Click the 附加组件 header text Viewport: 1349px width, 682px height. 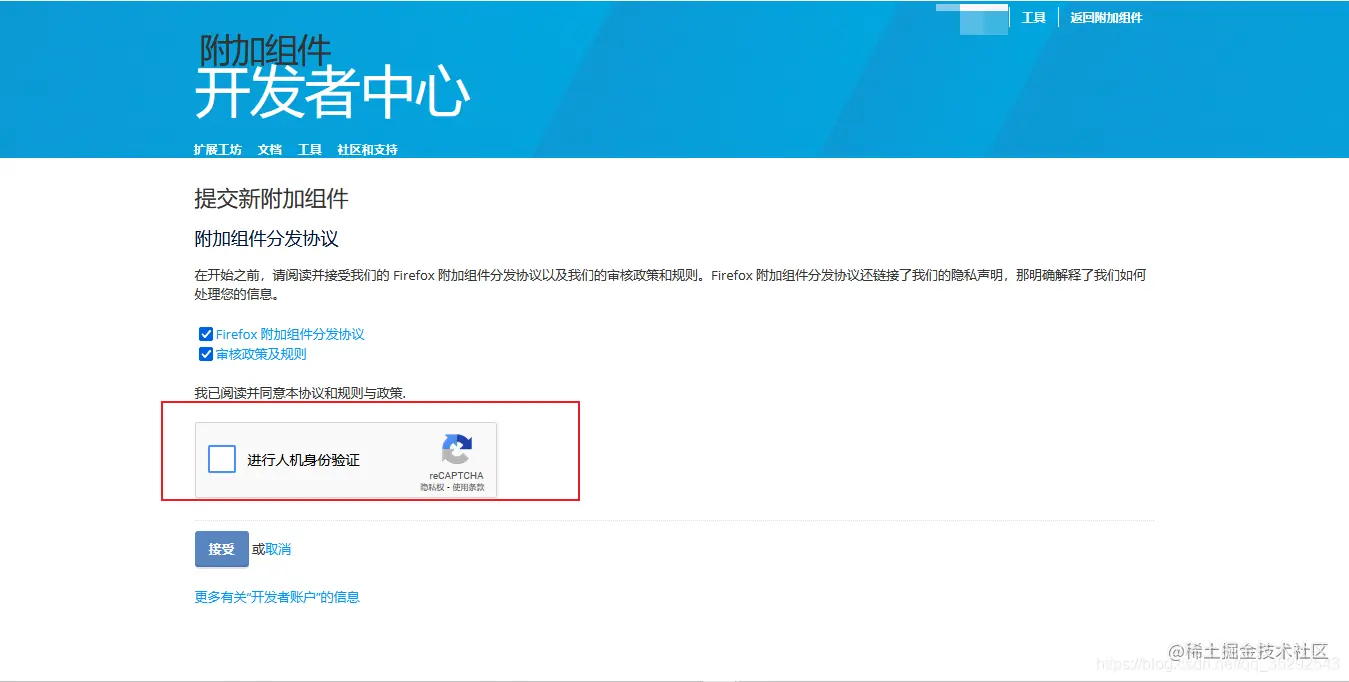click(x=265, y=50)
